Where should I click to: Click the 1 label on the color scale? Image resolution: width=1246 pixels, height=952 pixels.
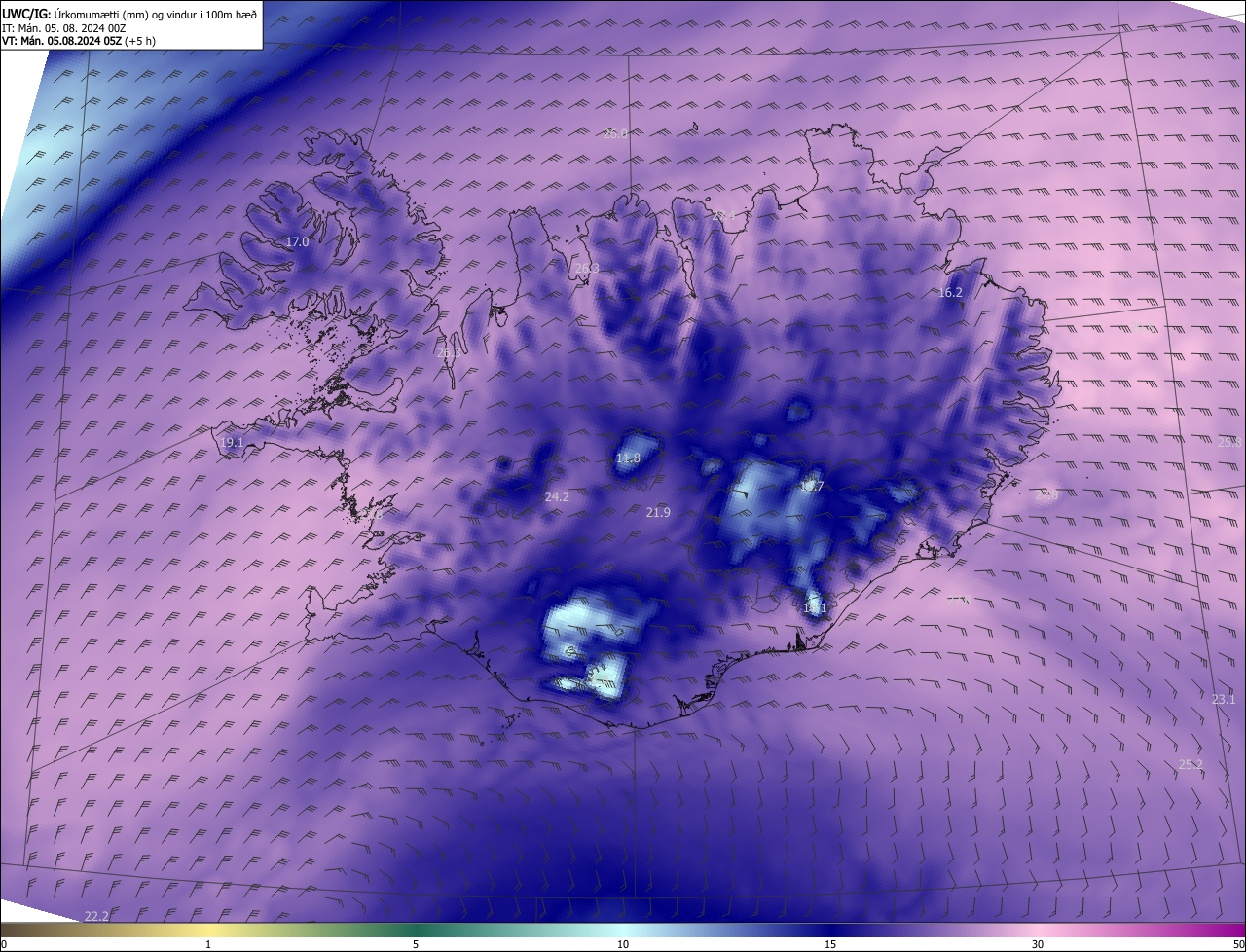point(208,944)
